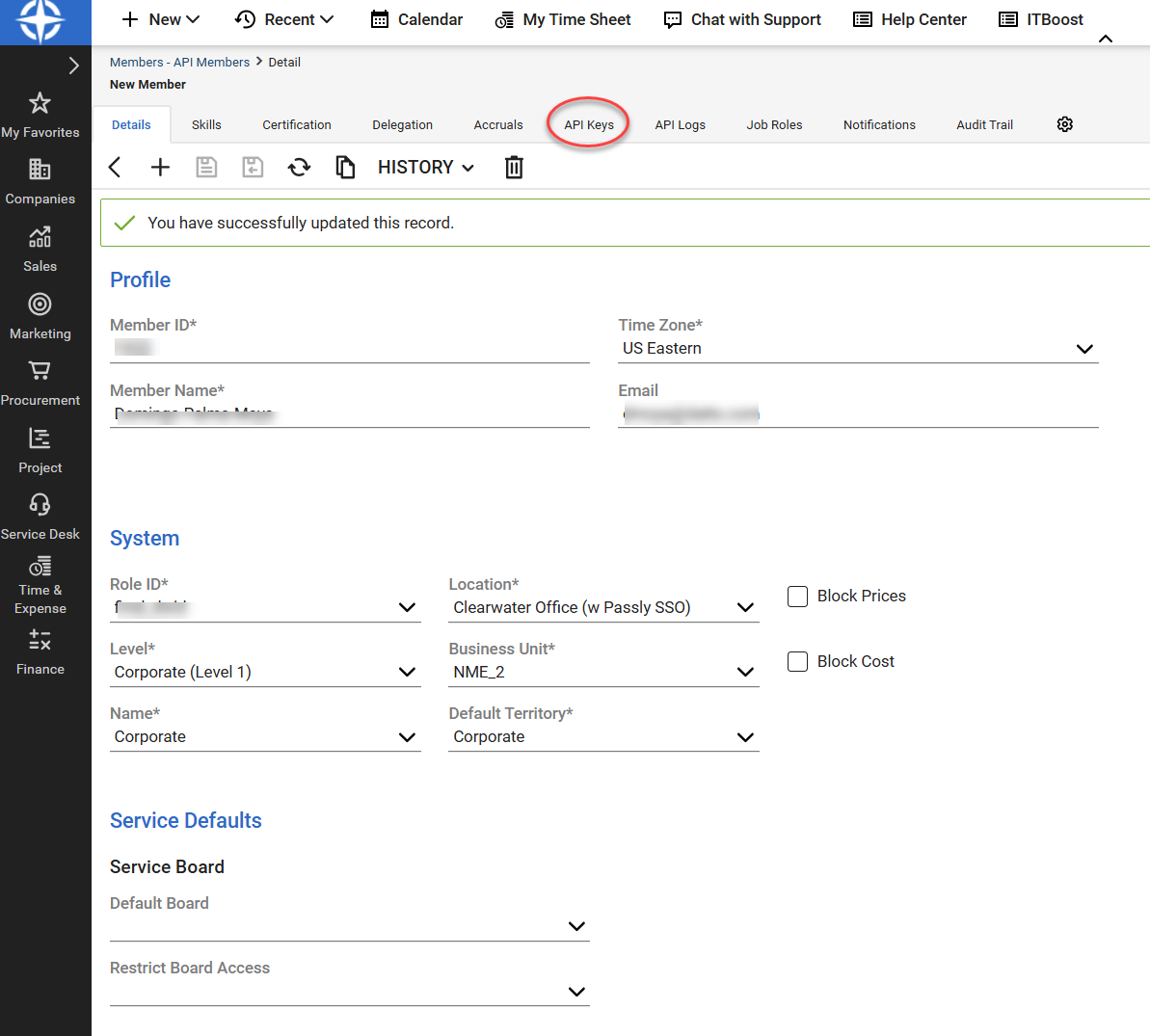The width and height of the screenshot is (1150, 1036).
Task: Click the back arrow in the toolbar
Action: click(x=115, y=168)
